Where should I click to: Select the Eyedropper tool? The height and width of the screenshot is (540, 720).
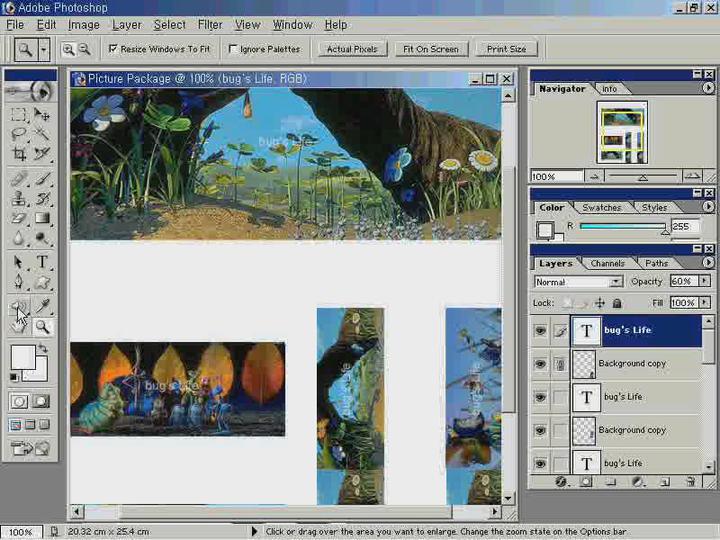[x=42, y=306]
